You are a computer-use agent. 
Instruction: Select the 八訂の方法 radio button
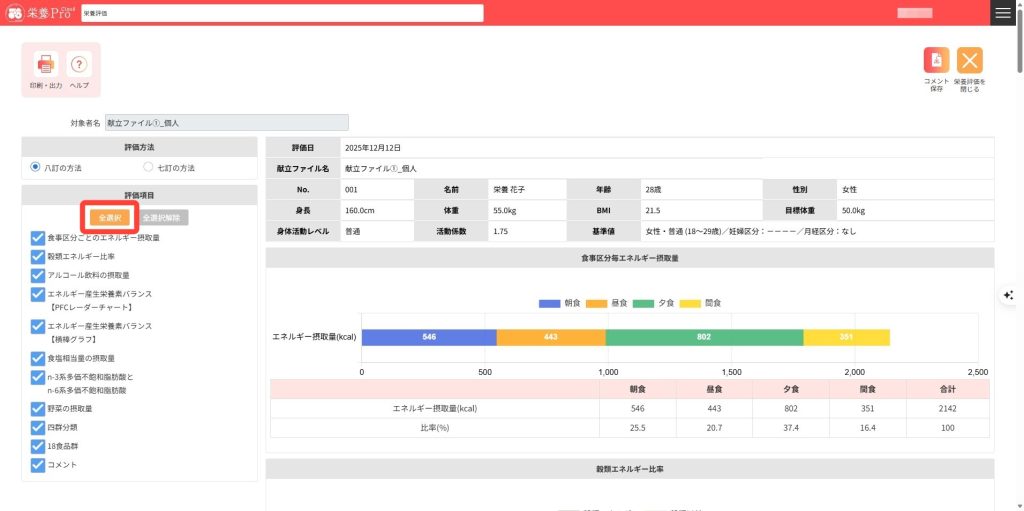click(36, 167)
